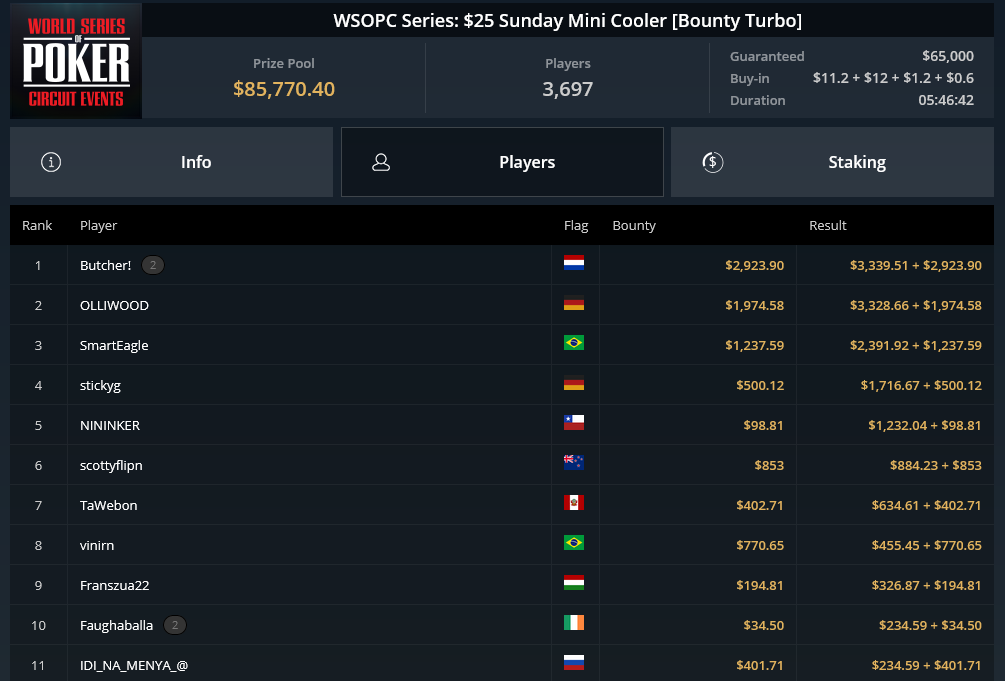Sort by the Rank column header

37,225
